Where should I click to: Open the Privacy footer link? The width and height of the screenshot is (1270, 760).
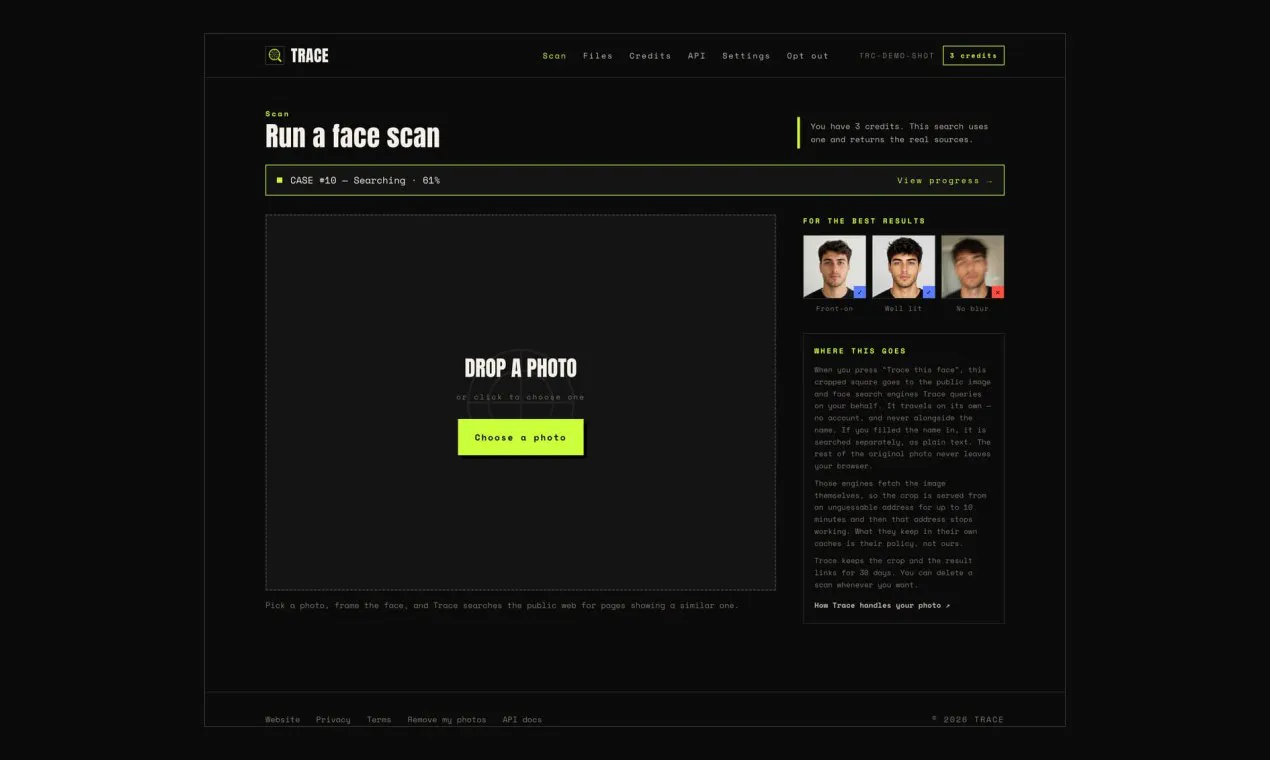point(333,719)
